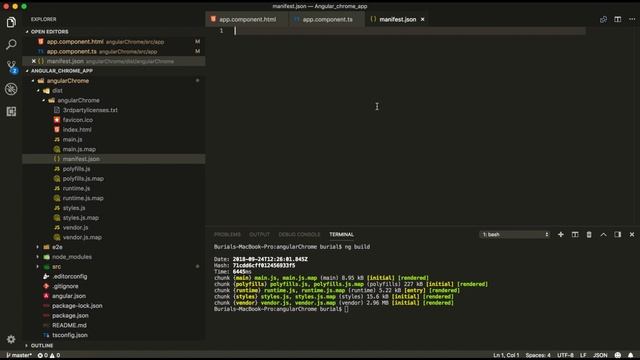Click into line 1 of editor

(x=409, y=31)
